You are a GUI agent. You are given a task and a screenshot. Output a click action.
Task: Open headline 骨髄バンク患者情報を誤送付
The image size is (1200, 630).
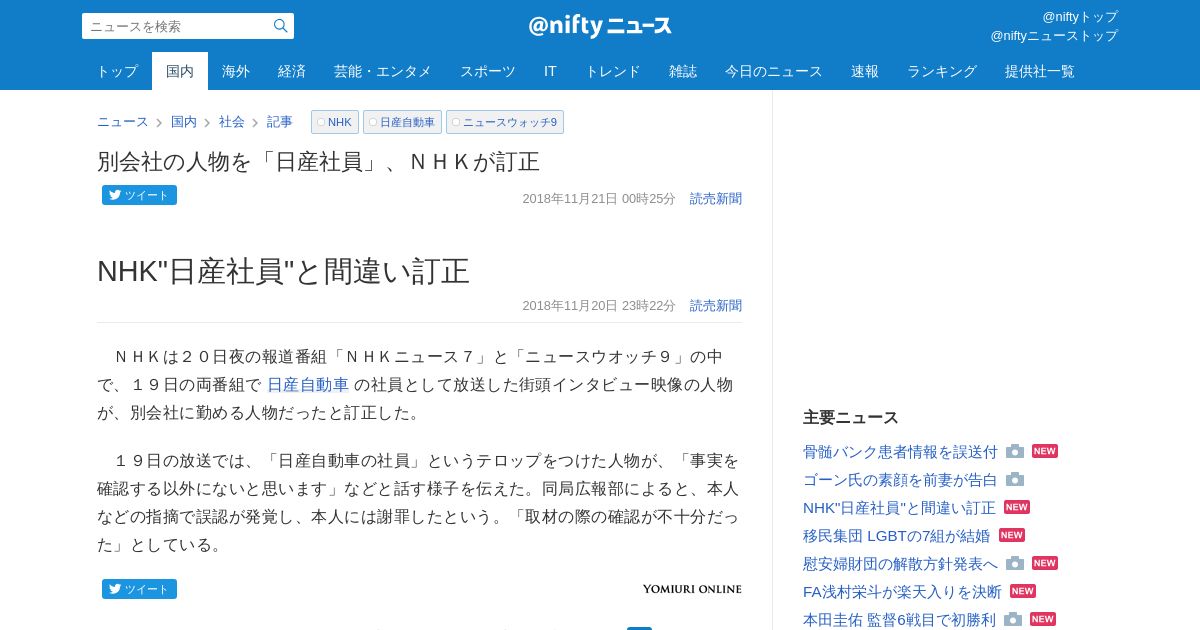[x=900, y=452]
